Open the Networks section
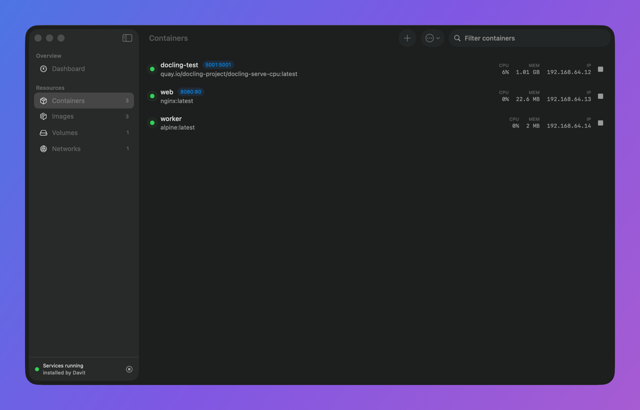640x410 pixels. pos(84,148)
